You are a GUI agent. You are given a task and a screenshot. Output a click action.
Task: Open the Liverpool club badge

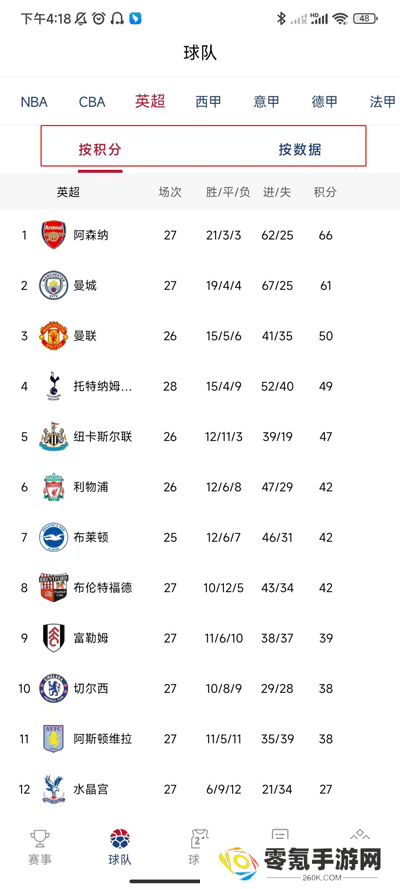[54, 487]
